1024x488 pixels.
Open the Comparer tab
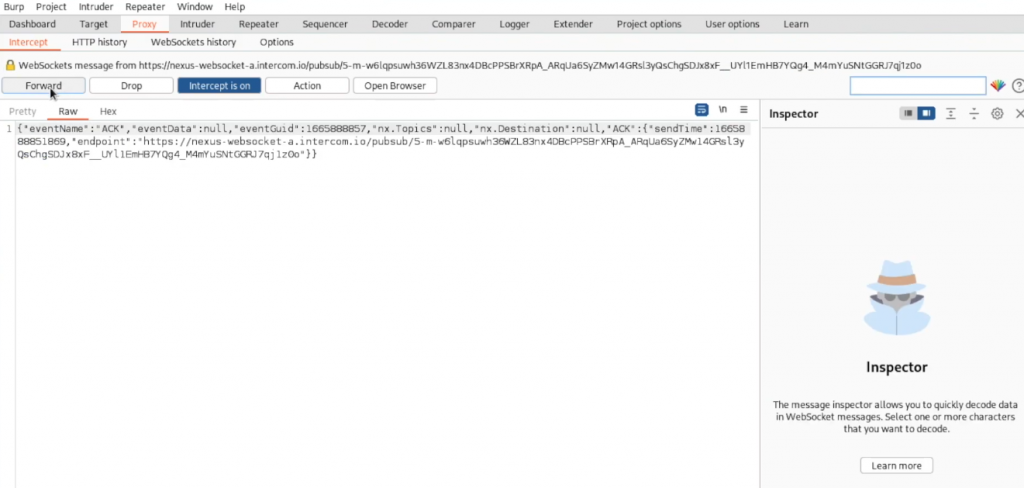click(x=453, y=24)
